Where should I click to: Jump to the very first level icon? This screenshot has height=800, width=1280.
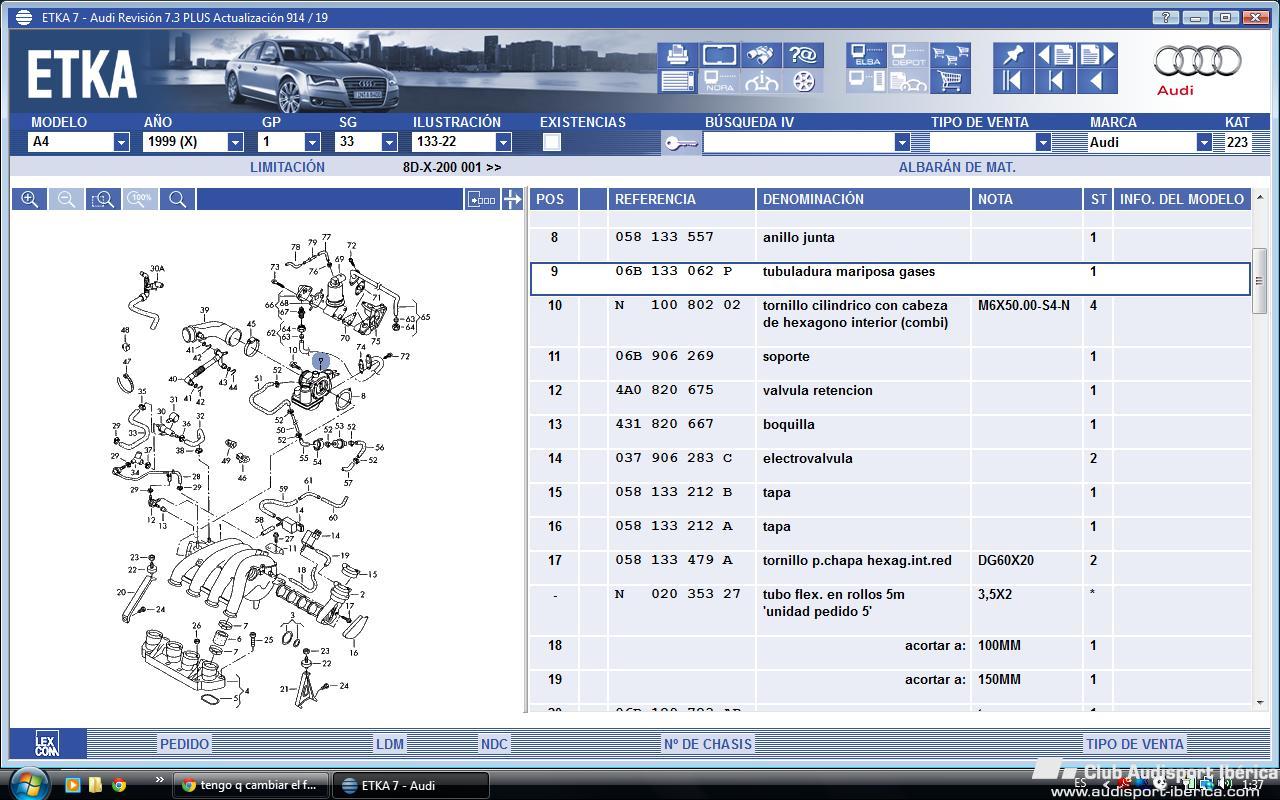(x=1013, y=82)
